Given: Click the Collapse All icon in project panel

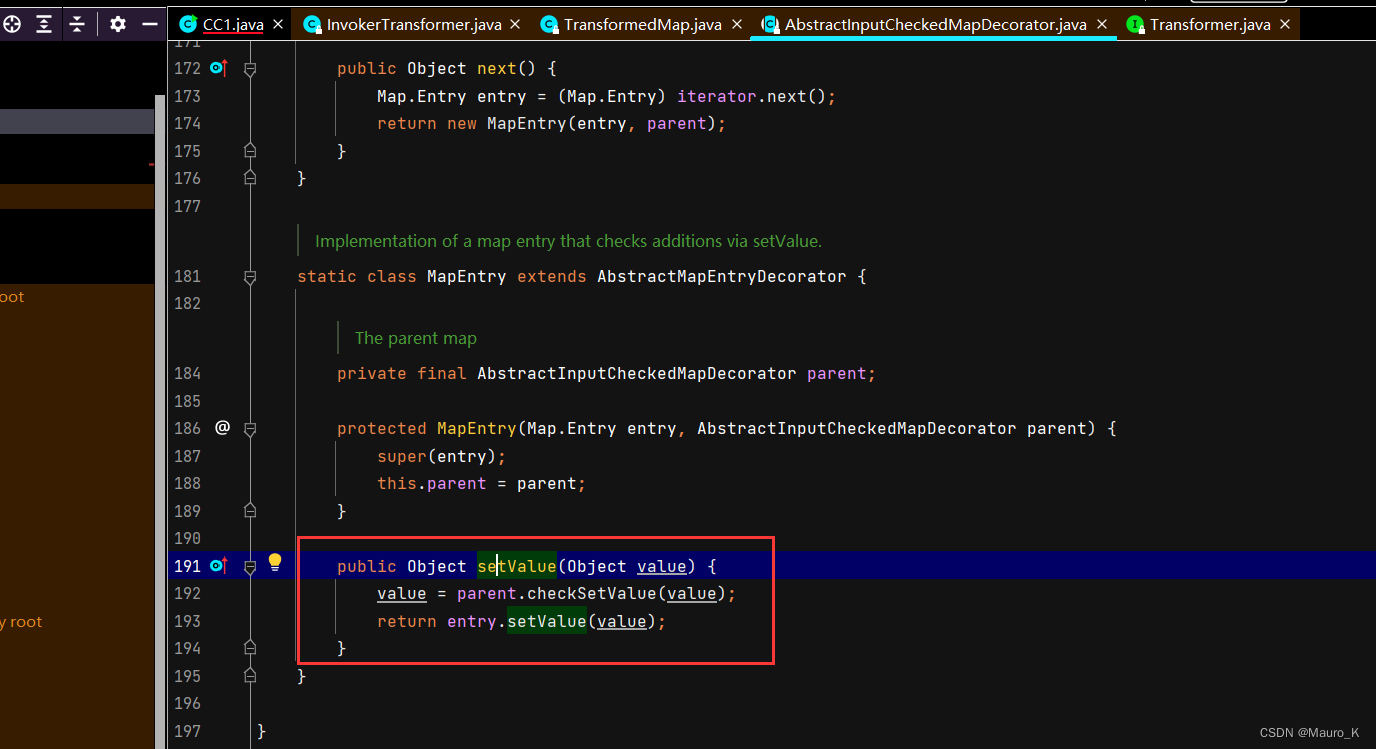Looking at the screenshot, I should point(77,24).
